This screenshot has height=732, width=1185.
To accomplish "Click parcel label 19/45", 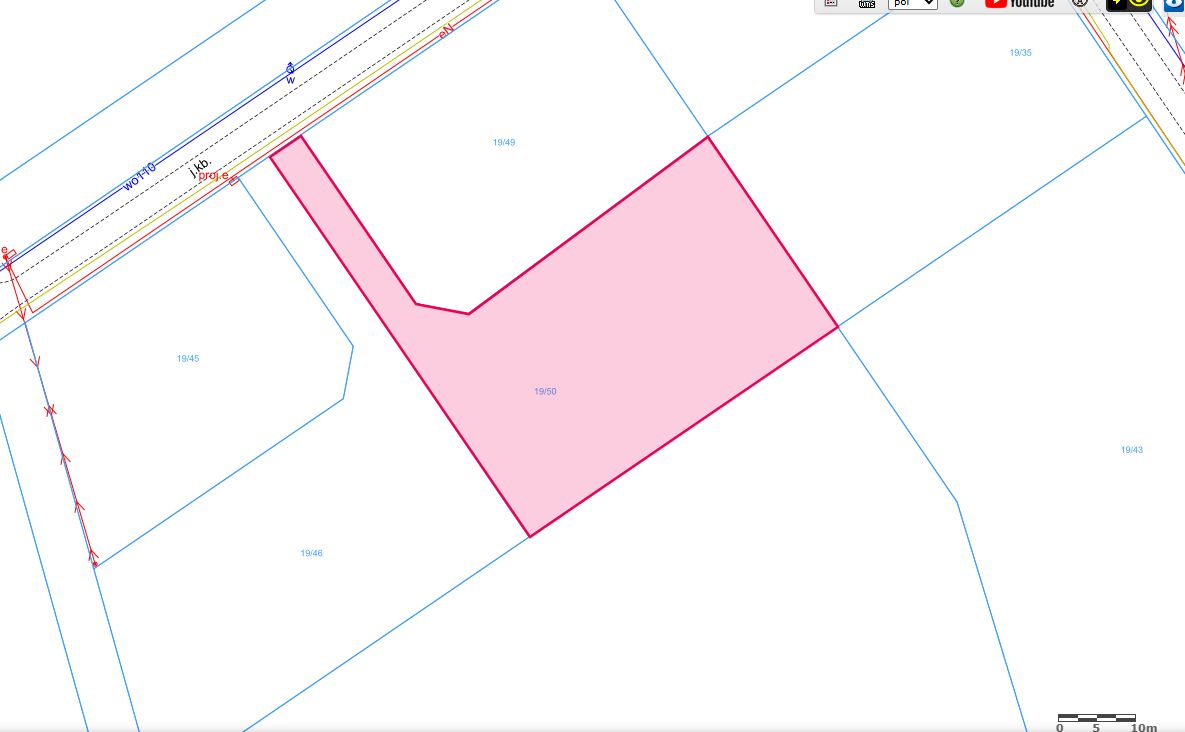I will coord(187,359).
